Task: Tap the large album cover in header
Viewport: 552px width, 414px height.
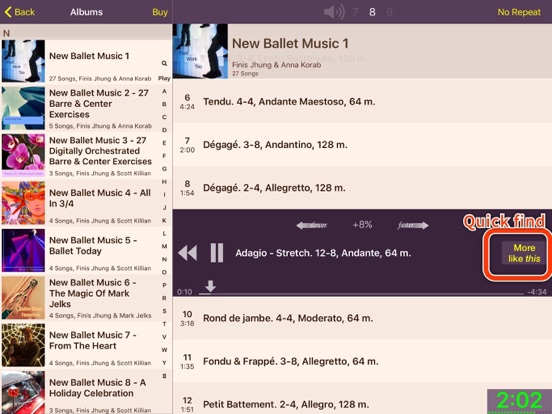Action: (200, 51)
